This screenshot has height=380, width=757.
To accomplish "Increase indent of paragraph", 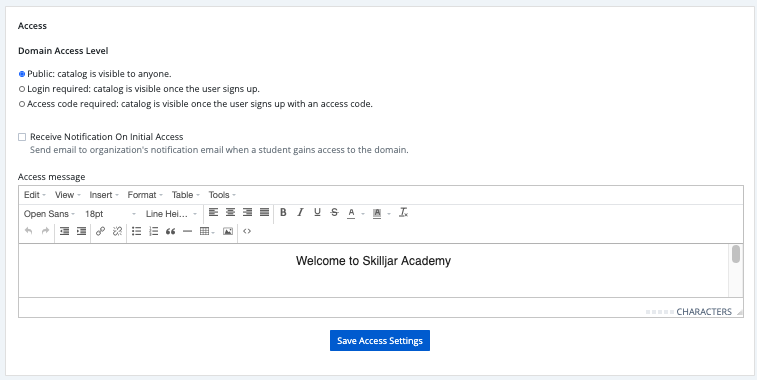I will [81, 231].
